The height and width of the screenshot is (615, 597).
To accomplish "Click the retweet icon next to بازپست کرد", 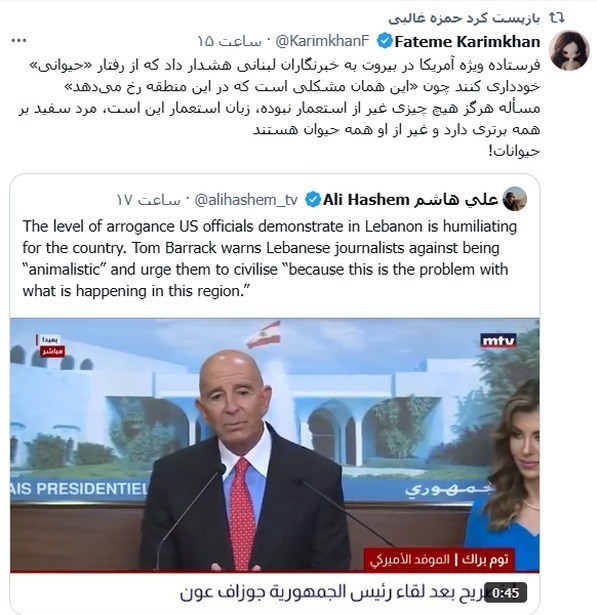I will click(x=556, y=18).
